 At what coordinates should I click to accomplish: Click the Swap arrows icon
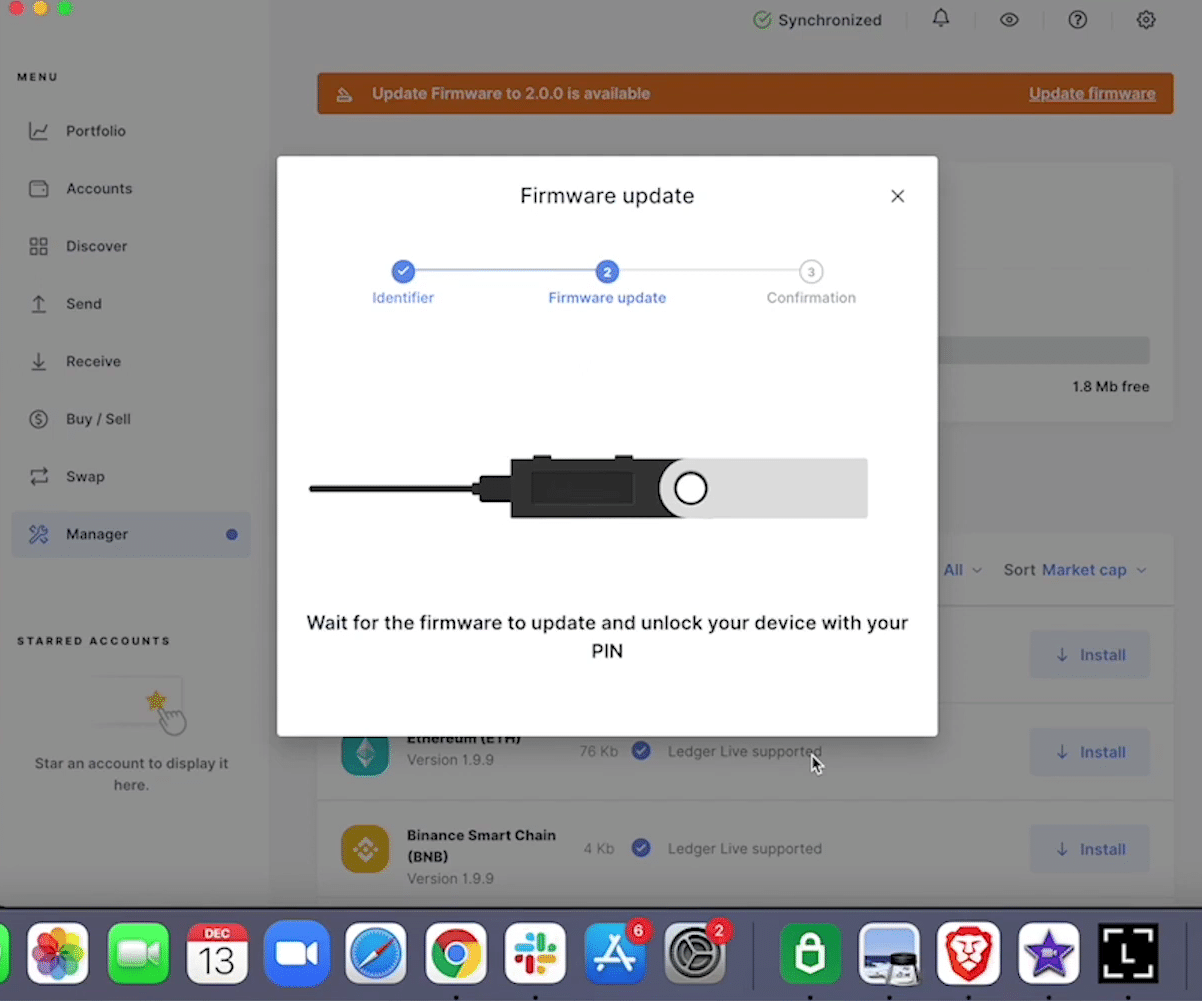click(x=39, y=477)
